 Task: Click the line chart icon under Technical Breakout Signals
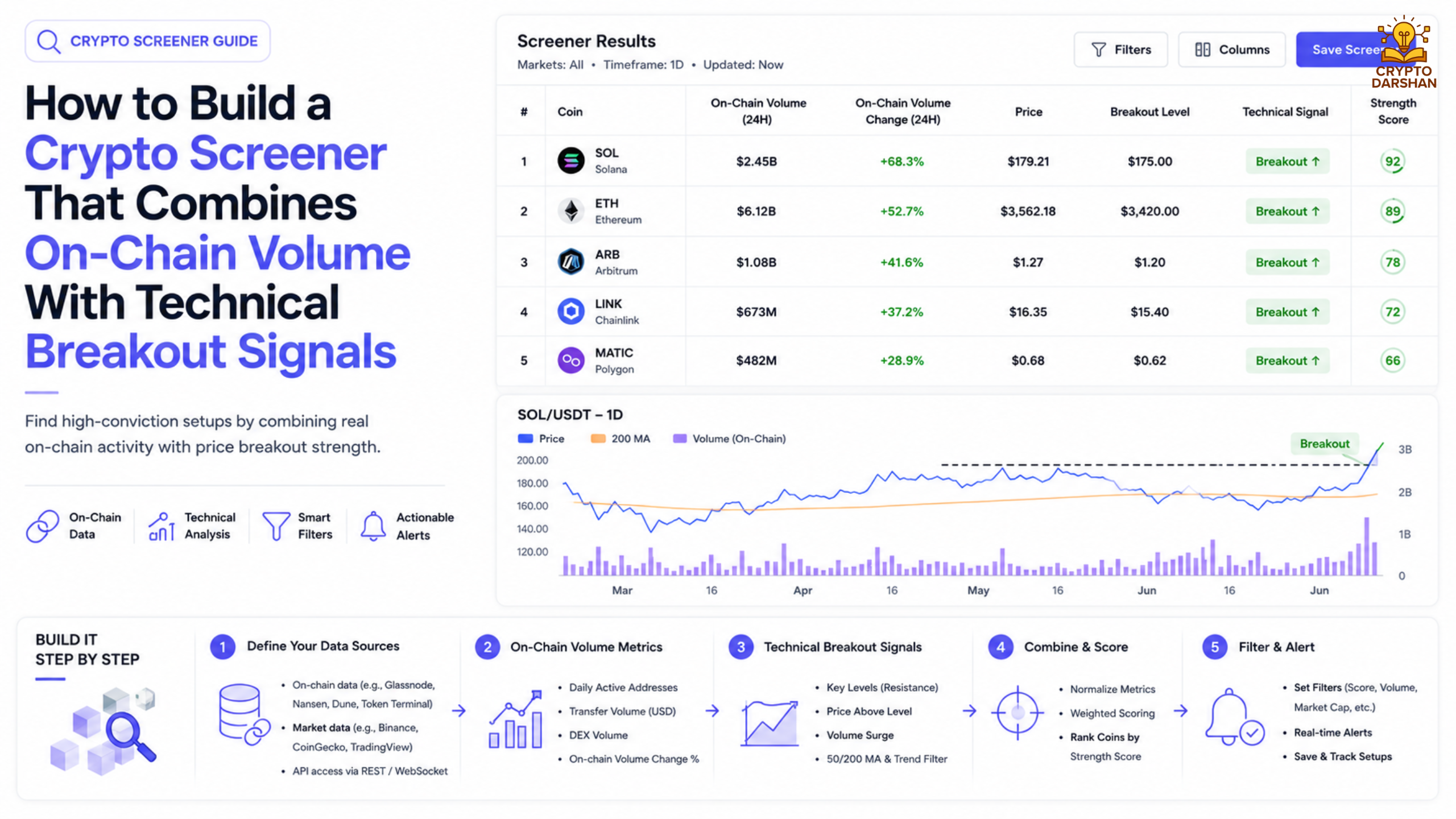pos(770,723)
